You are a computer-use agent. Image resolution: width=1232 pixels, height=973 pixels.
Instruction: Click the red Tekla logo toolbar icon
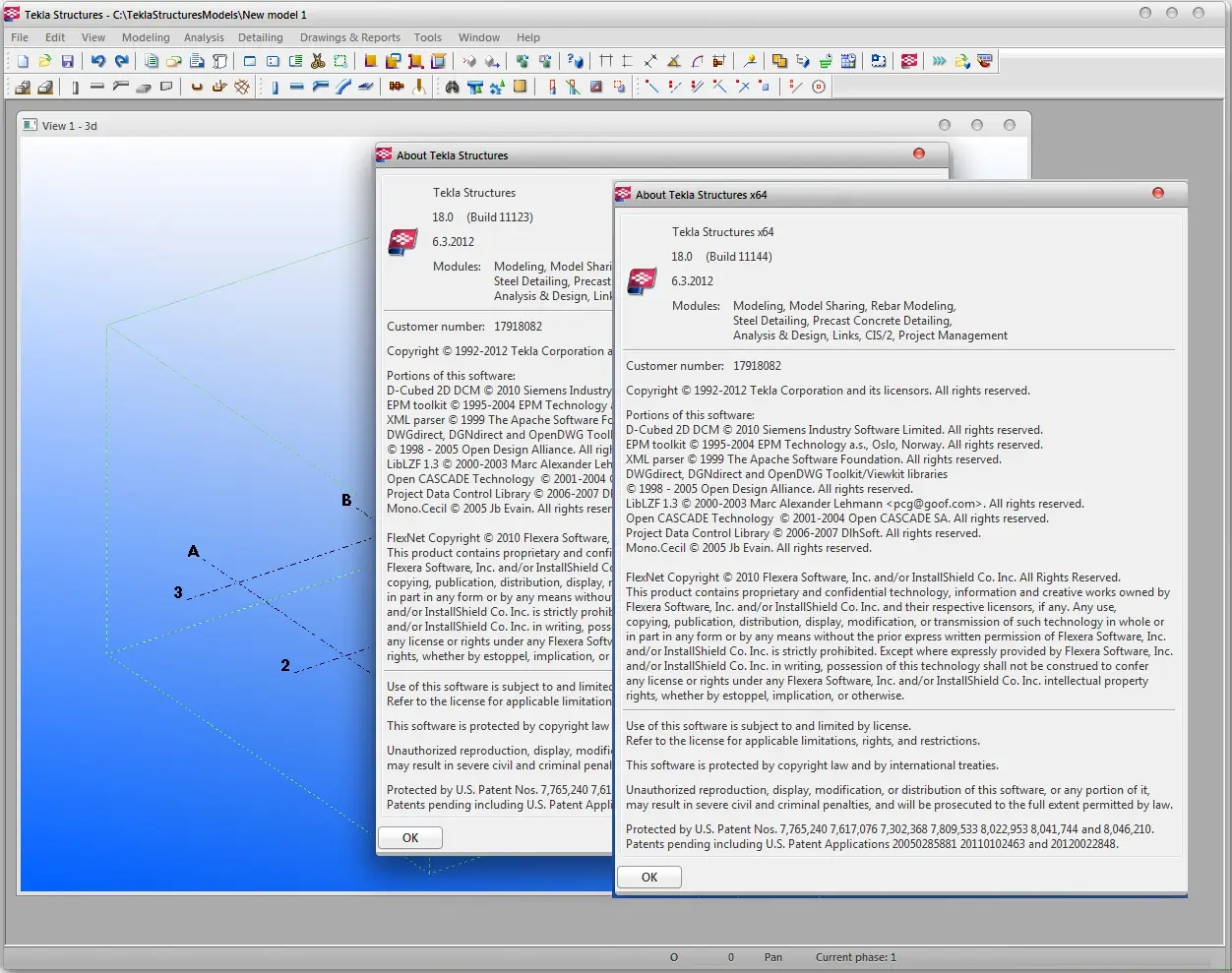[909, 61]
